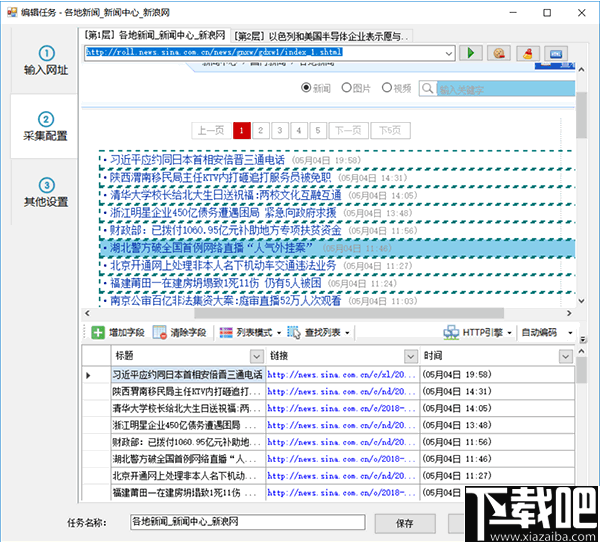Open news link 财政部已拨付1060.95亿元

tap(225, 230)
